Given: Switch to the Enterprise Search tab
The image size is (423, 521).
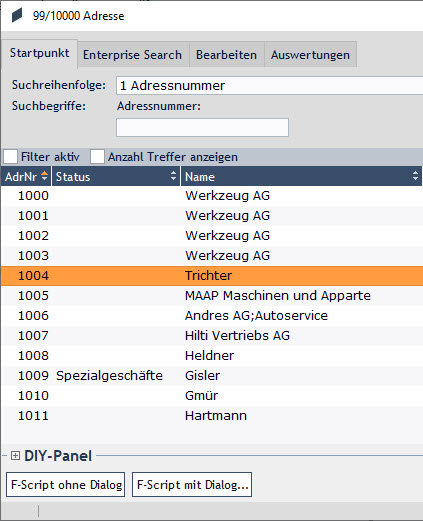Looking at the screenshot, I should [133, 55].
